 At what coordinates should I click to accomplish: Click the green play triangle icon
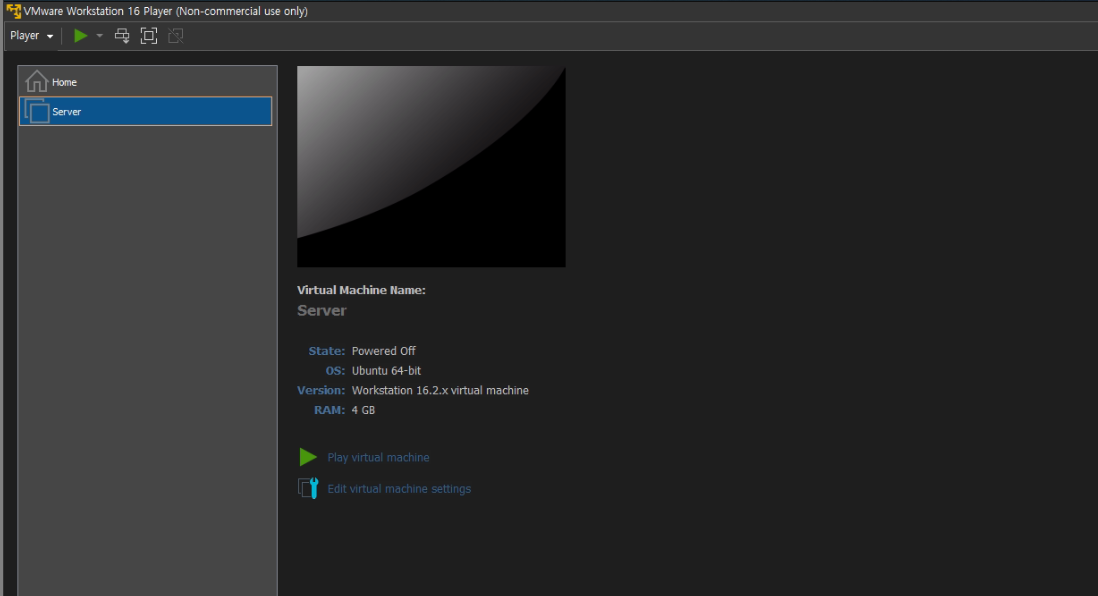click(308, 457)
